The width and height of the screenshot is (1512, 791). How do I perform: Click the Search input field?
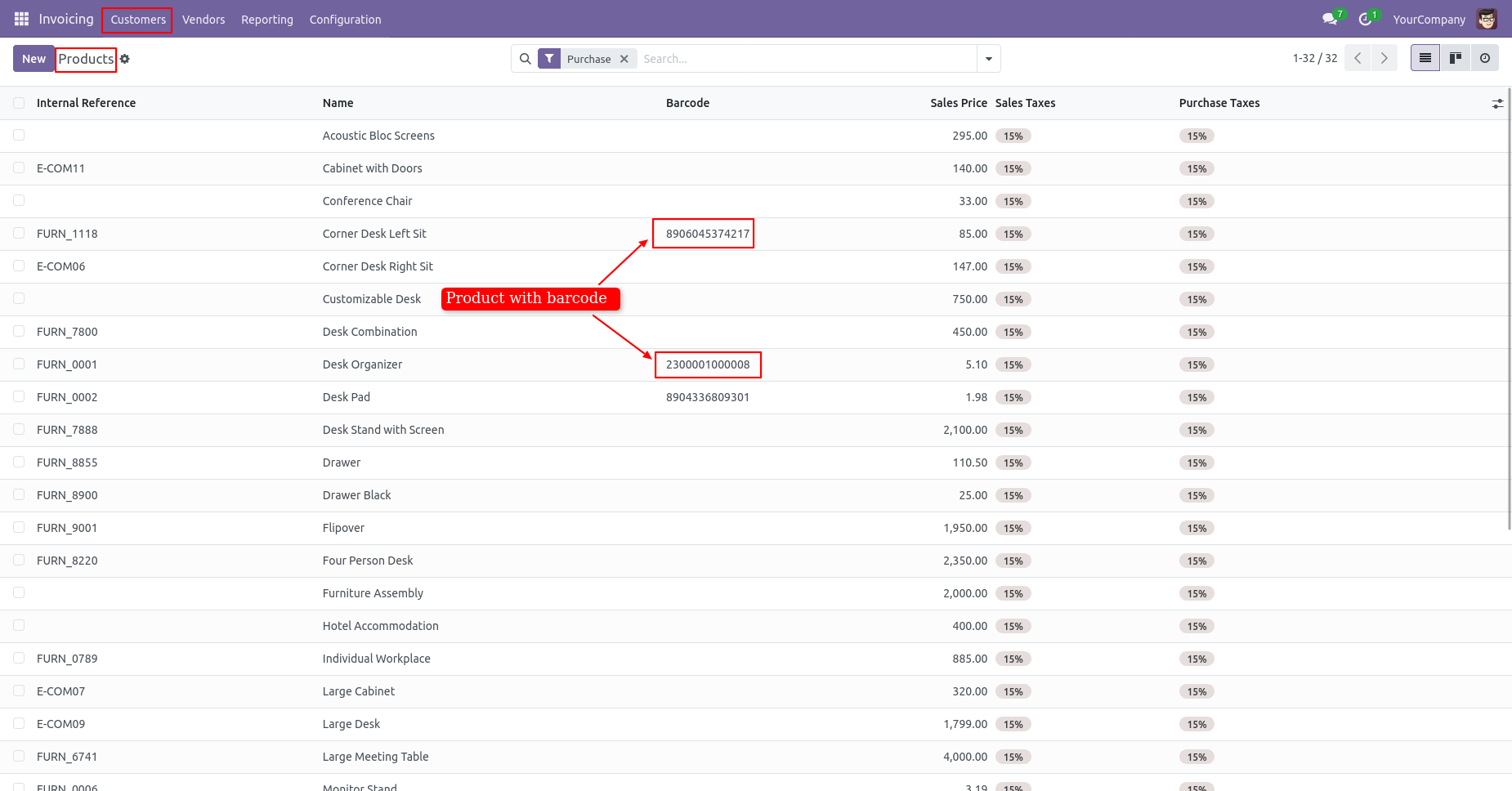(x=806, y=59)
